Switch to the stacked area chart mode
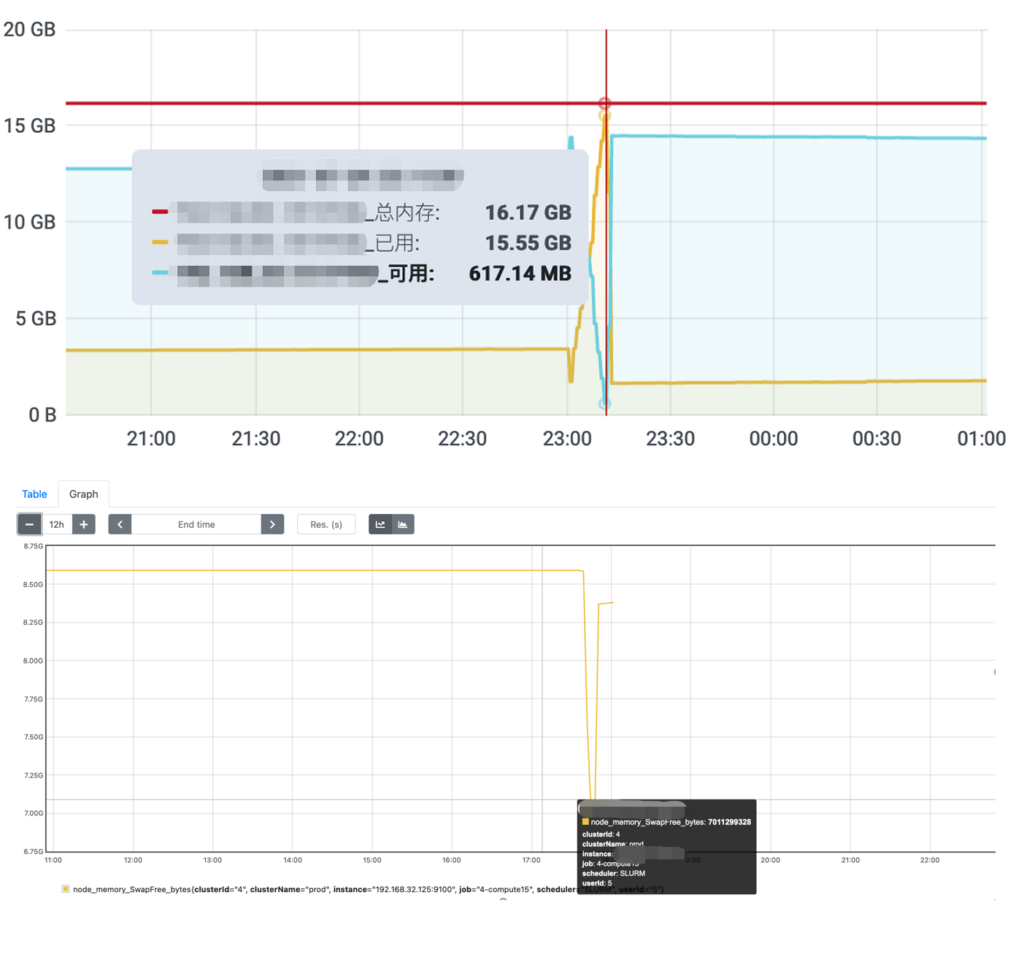 402,524
